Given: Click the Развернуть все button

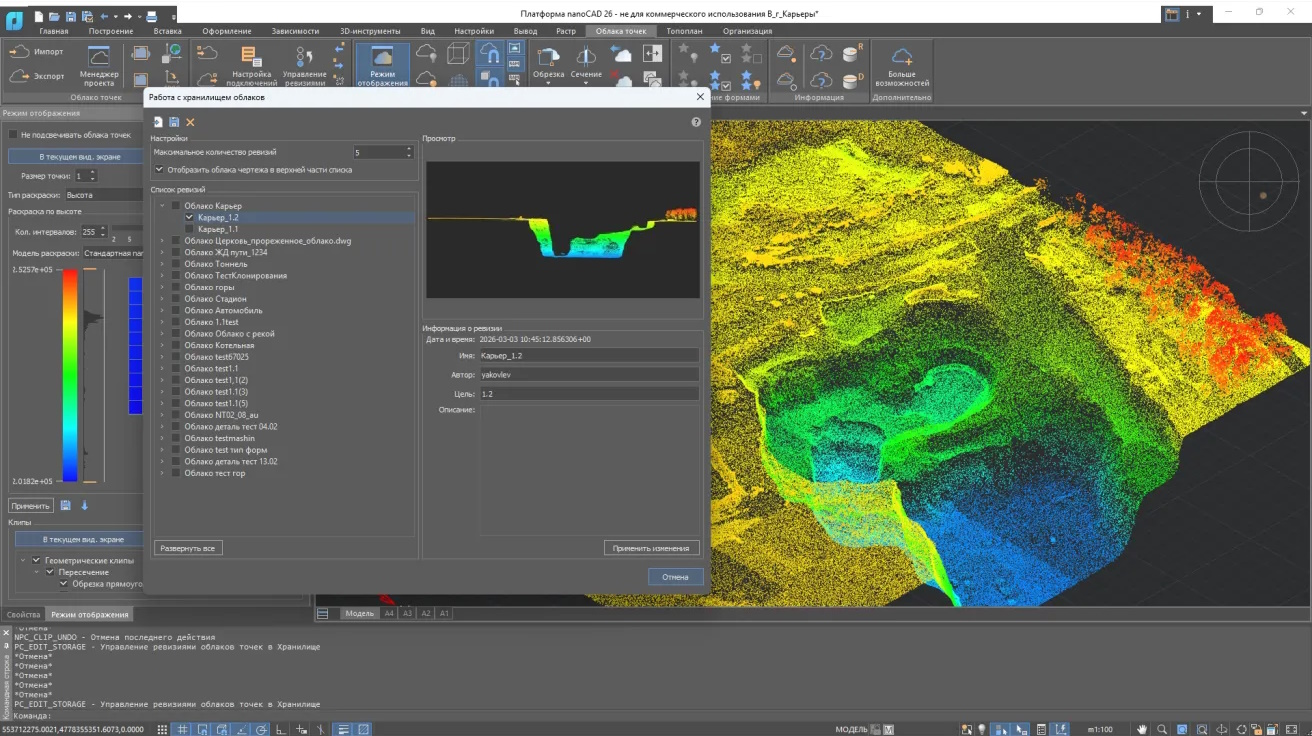Looking at the screenshot, I should pyautogui.click(x=188, y=548).
